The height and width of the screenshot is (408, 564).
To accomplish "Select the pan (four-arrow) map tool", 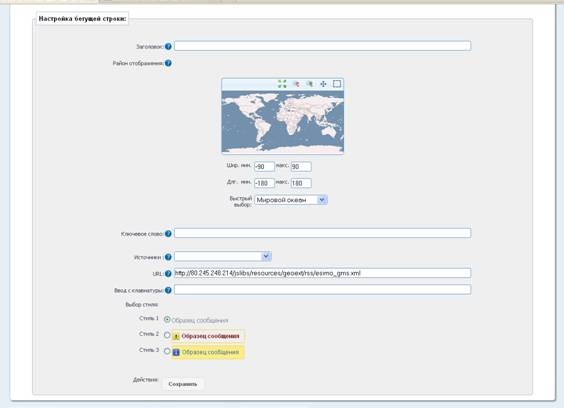I will click(x=323, y=84).
